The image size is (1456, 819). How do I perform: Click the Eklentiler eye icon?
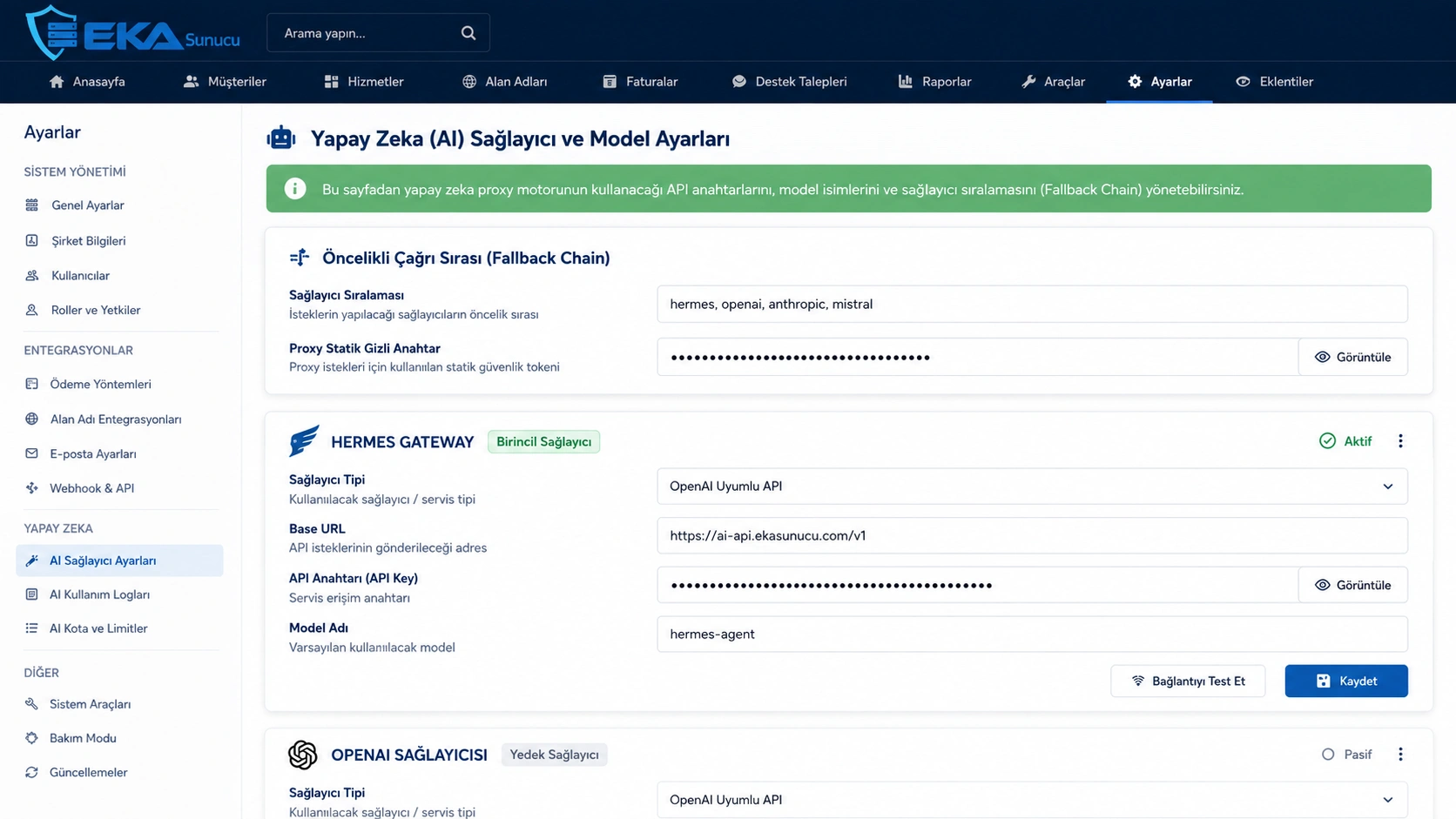1243,82
